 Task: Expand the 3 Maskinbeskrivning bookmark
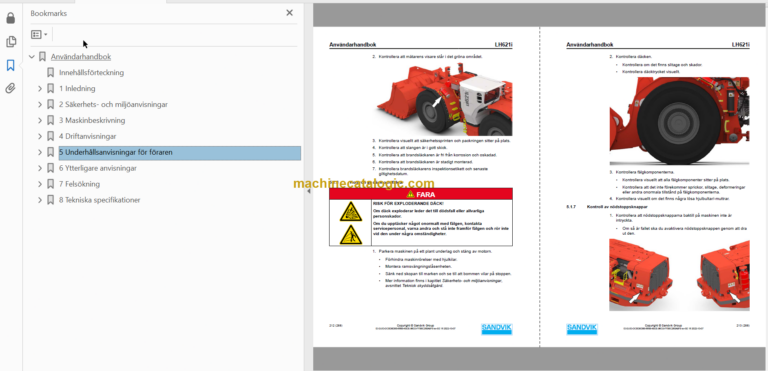[40, 120]
